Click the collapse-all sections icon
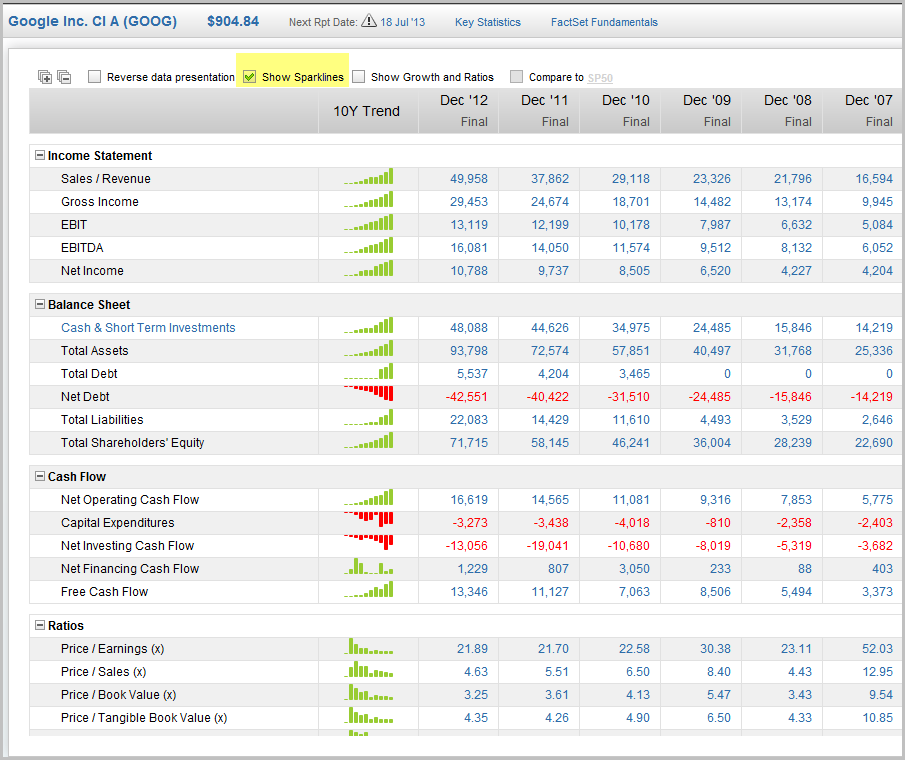This screenshot has width=905, height=760. point(63,76)
